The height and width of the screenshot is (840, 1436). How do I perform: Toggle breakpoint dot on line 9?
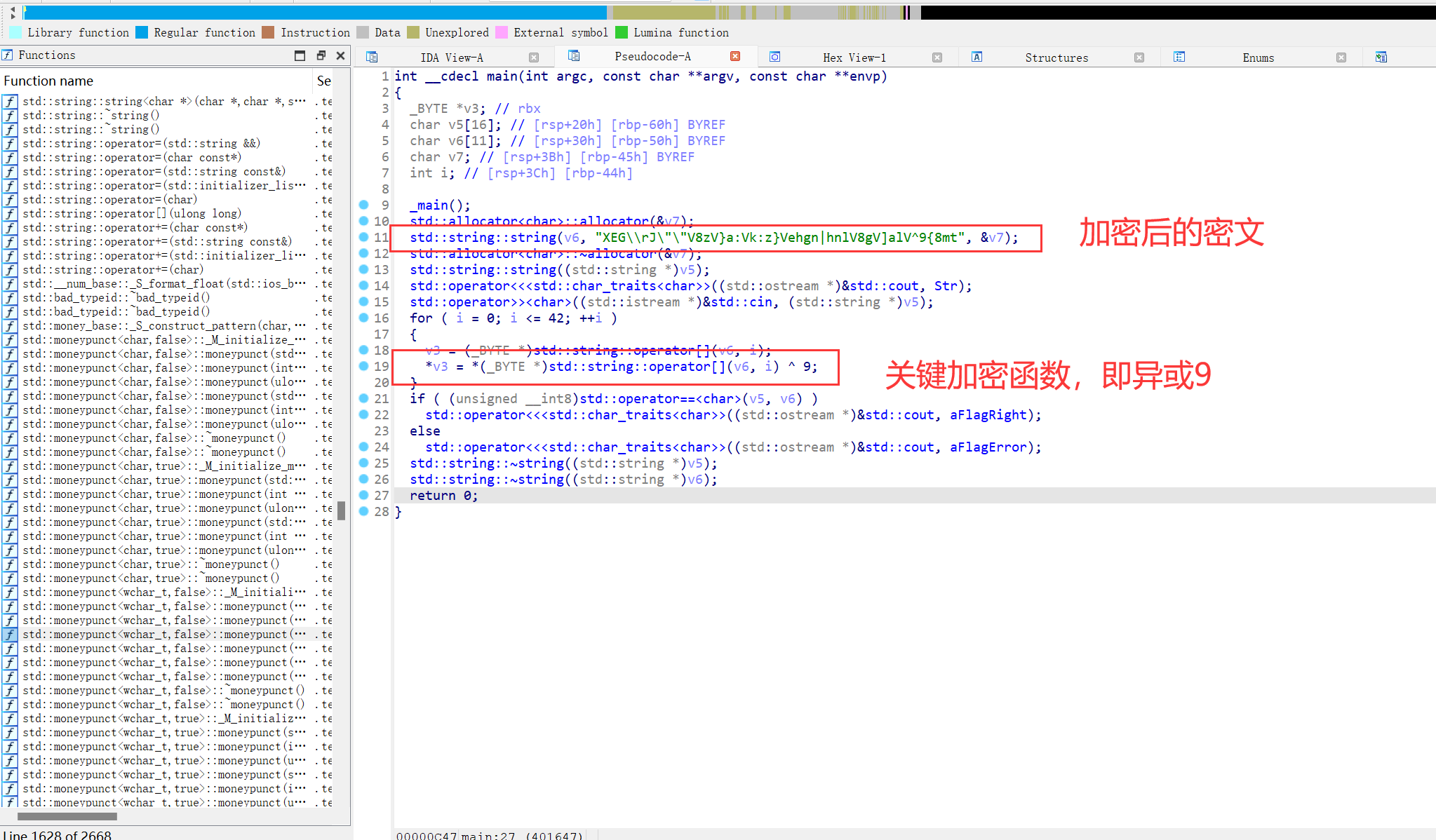click(x=363, y=205)
